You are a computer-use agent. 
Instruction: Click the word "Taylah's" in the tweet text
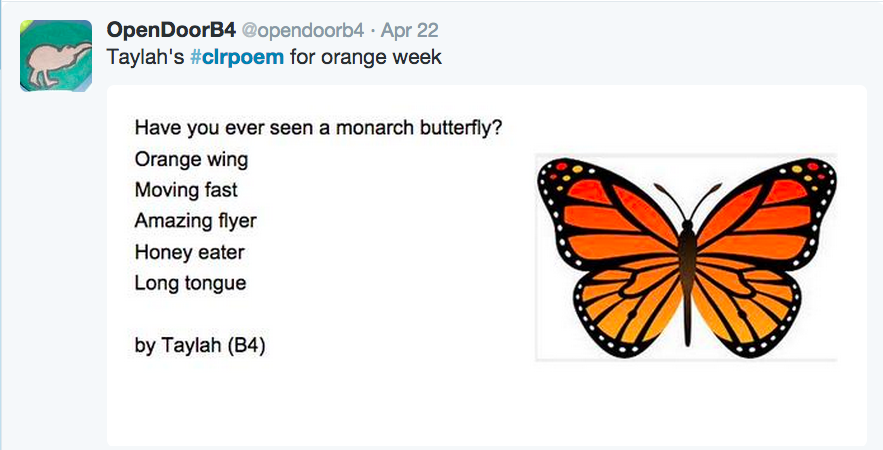tap(144, 56)
